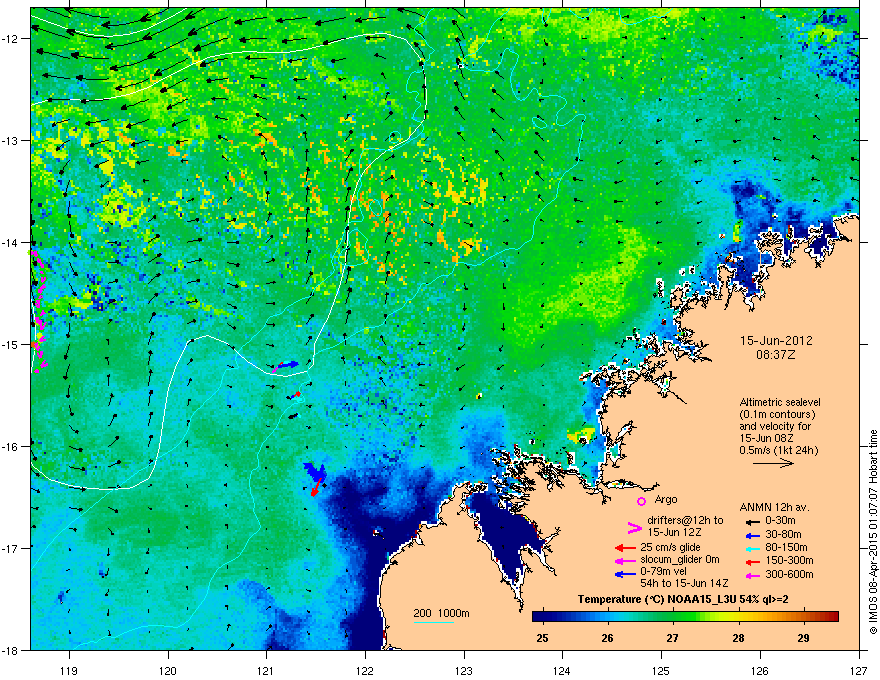Click the latitude label -18
Image resolution: width=880 pixels, height=680 pixels.
(12, 650)
